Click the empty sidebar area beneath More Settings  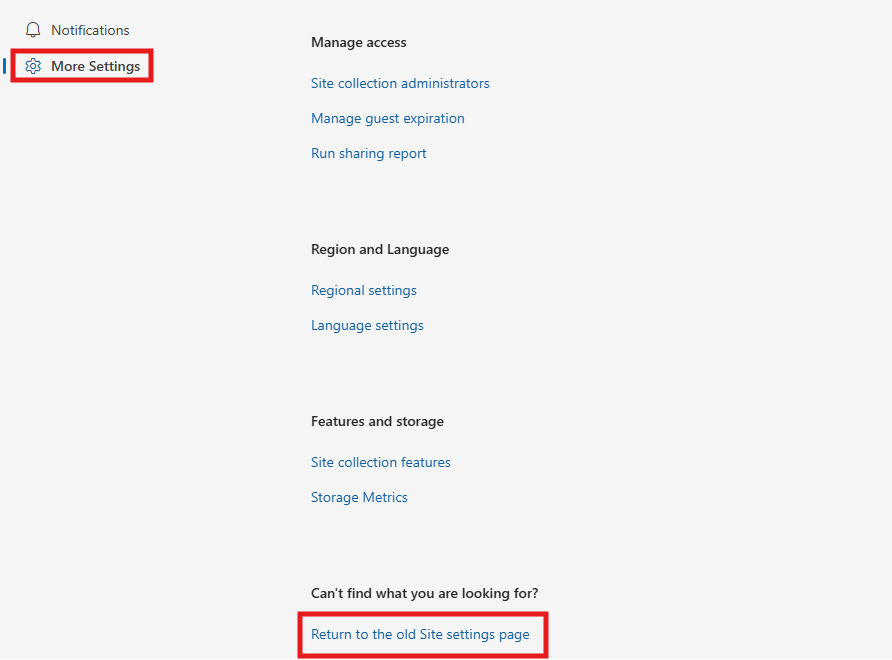click(x=142, y=341)
